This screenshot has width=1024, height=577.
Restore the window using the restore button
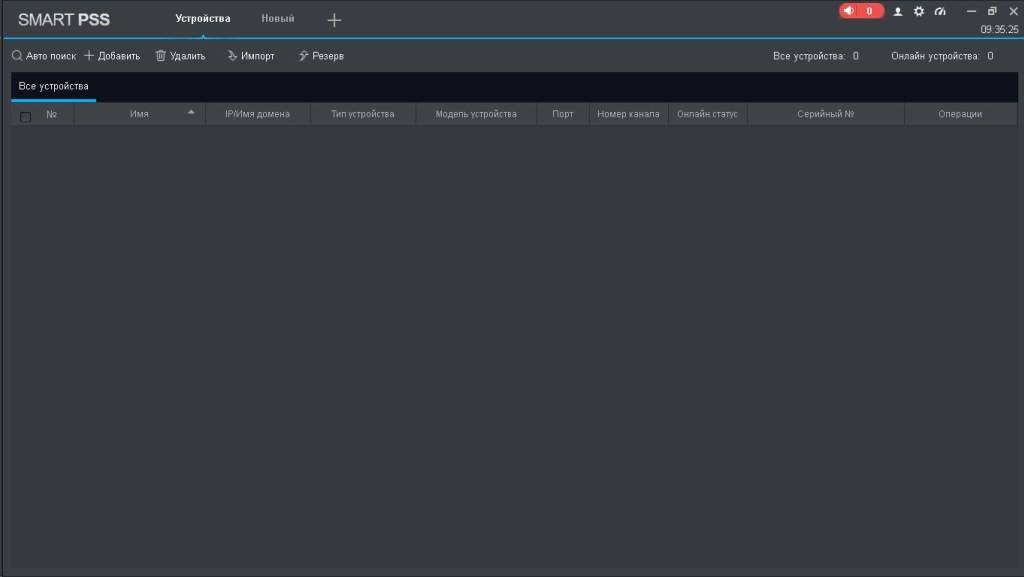pos(992,11)
